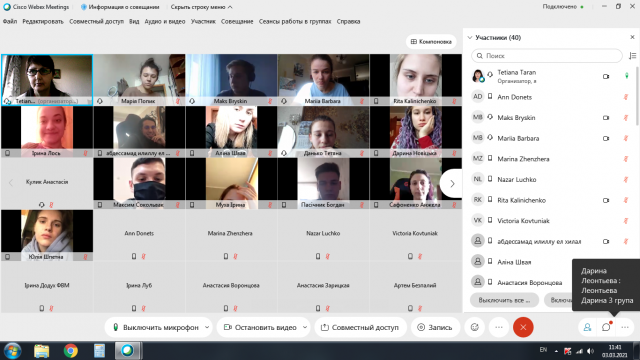Toggle Nazar Luchko muted mic in list
The width and height of the screenshot is (640, 360).
pyautogui.click(x=625, y=179)
